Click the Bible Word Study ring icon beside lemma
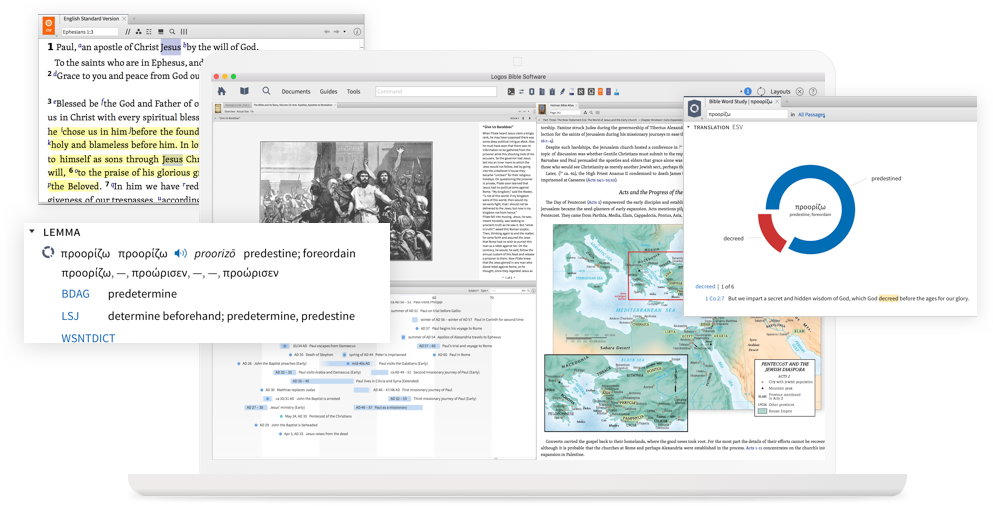The image size is (993, 506). click(47, 253)
